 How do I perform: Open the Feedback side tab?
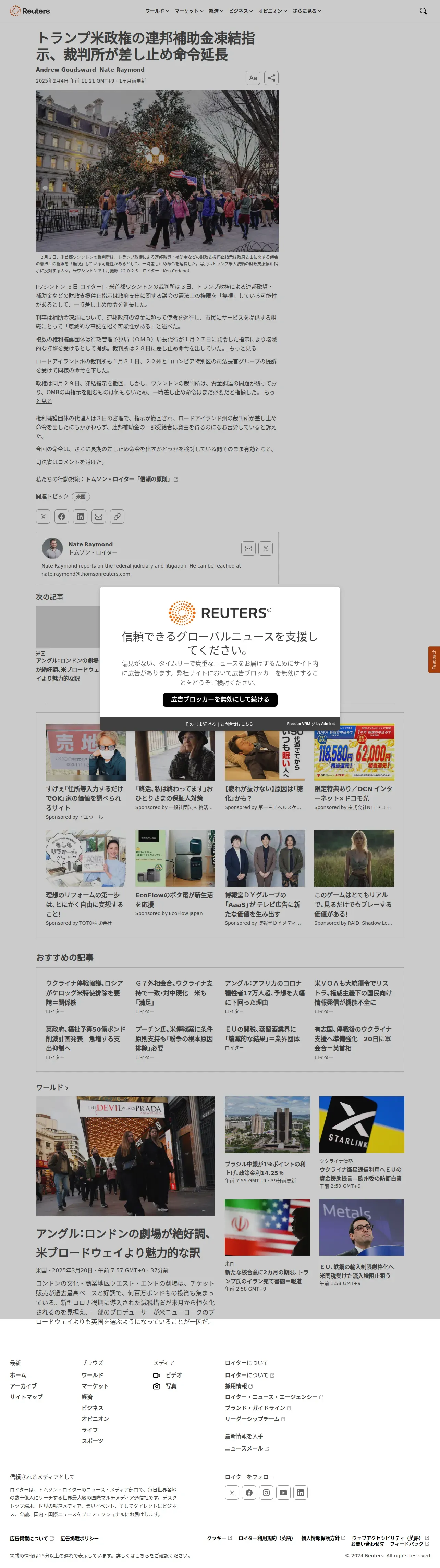[x=434, y=659]
